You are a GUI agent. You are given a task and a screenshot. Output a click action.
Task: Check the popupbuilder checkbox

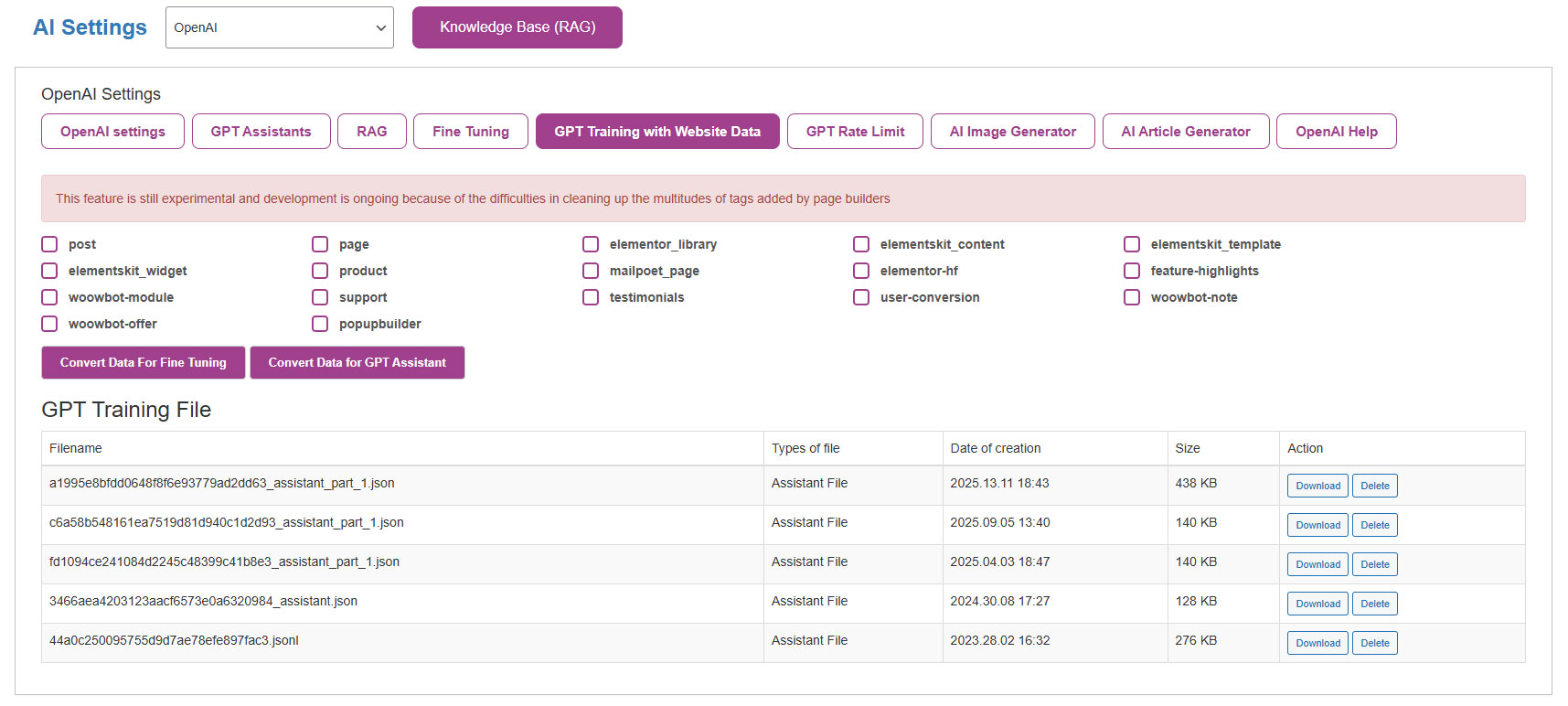pyautogui.click(x=320, y=324)
